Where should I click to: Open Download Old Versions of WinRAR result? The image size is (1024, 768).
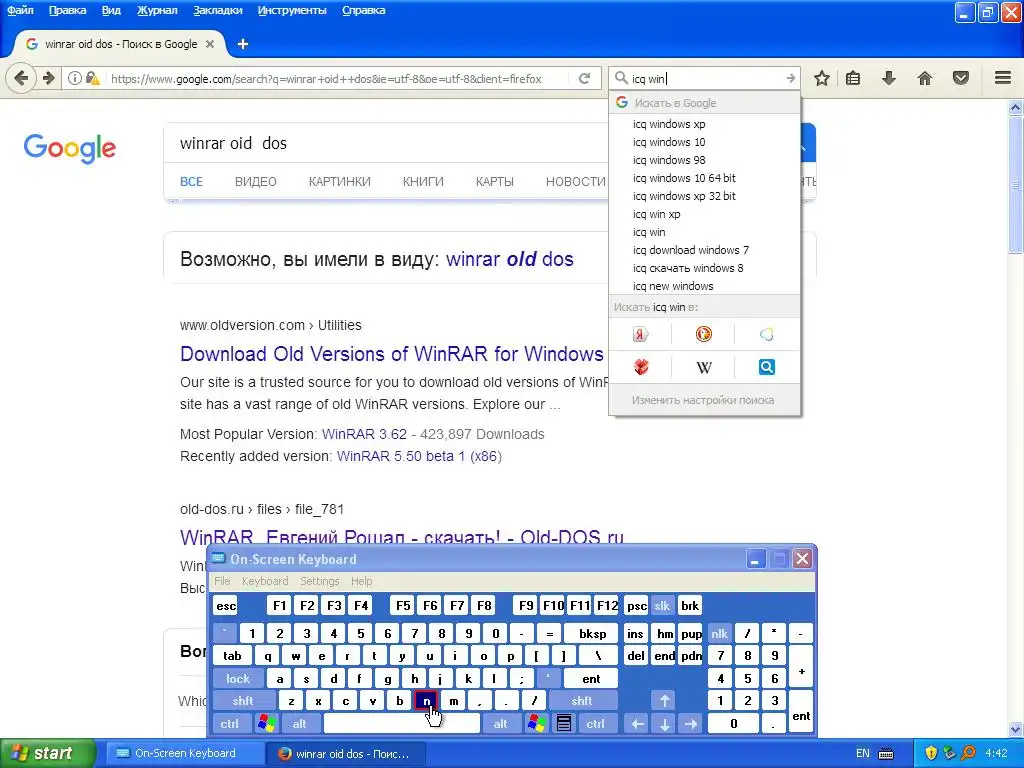392,354
